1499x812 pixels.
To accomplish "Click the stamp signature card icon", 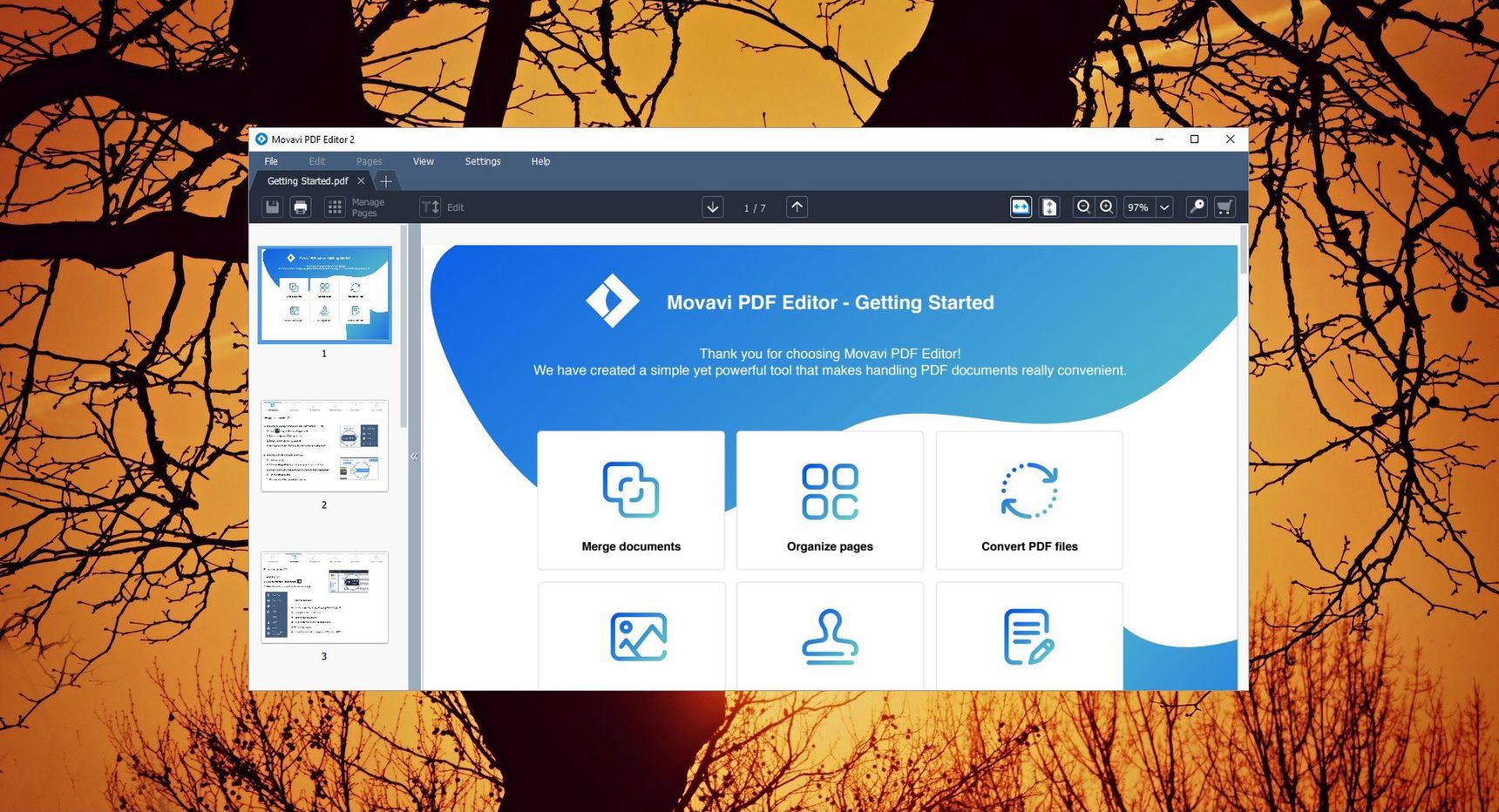I will 830,637.
